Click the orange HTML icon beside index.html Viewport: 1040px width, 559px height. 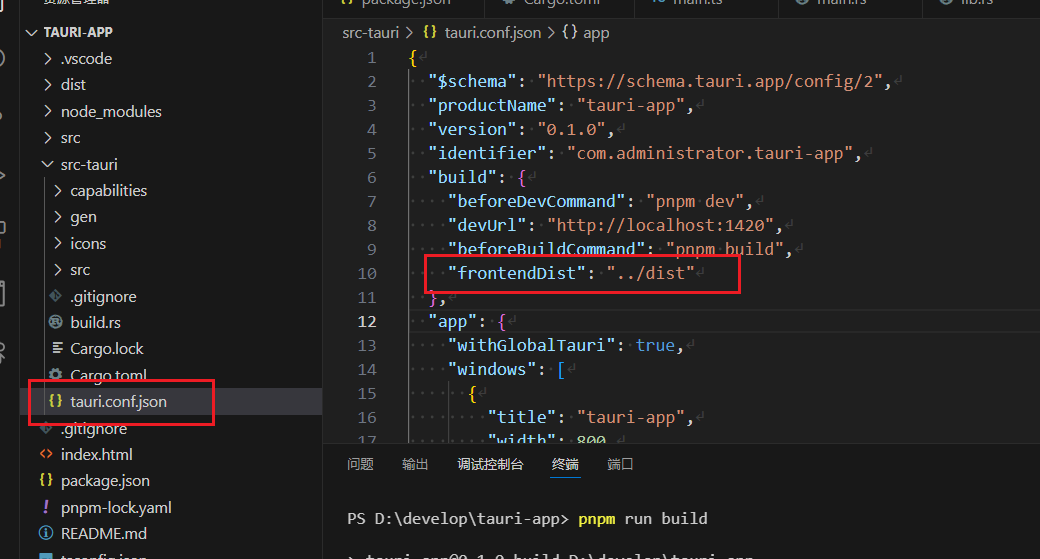coord(46,454)
